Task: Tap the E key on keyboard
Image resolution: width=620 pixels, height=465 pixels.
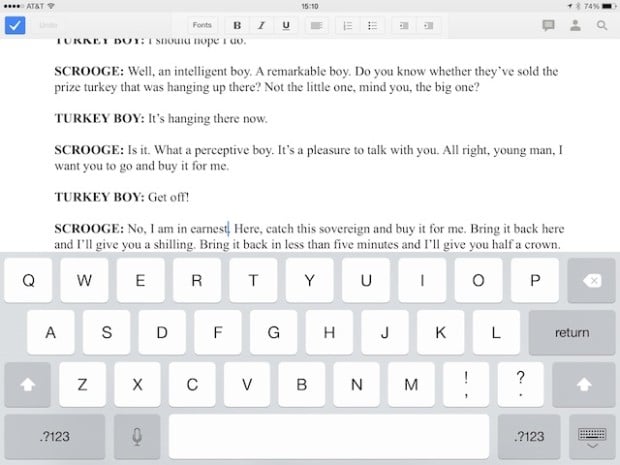Action: (x=140, y=281)
